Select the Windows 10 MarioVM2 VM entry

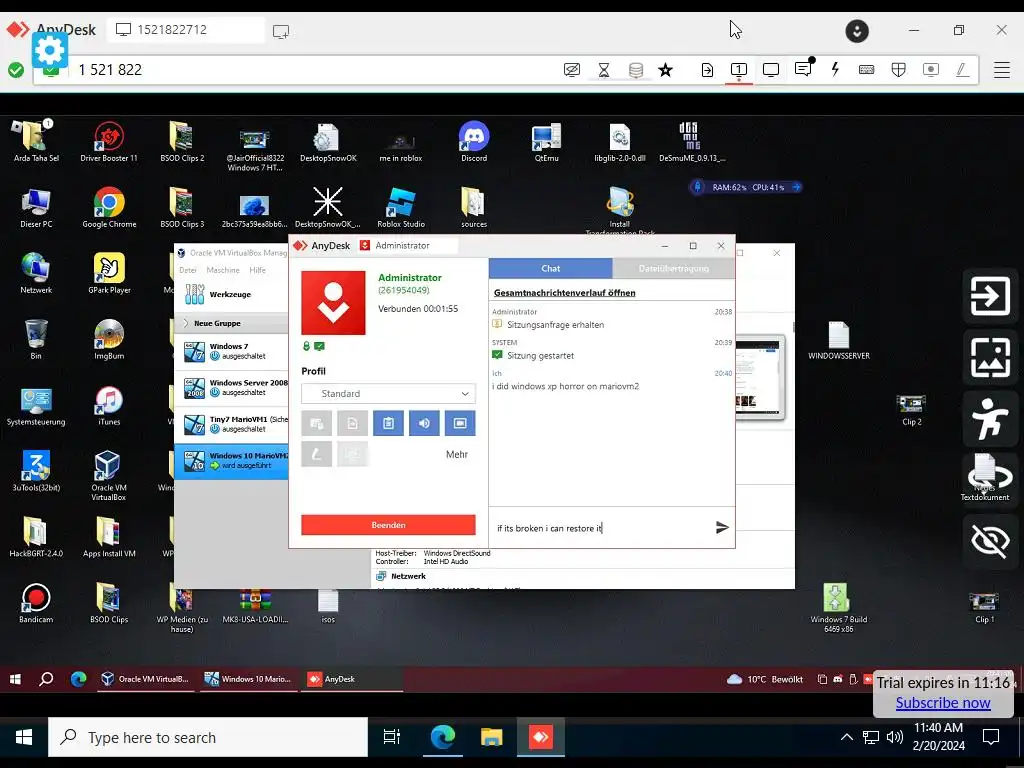point(232,461)
